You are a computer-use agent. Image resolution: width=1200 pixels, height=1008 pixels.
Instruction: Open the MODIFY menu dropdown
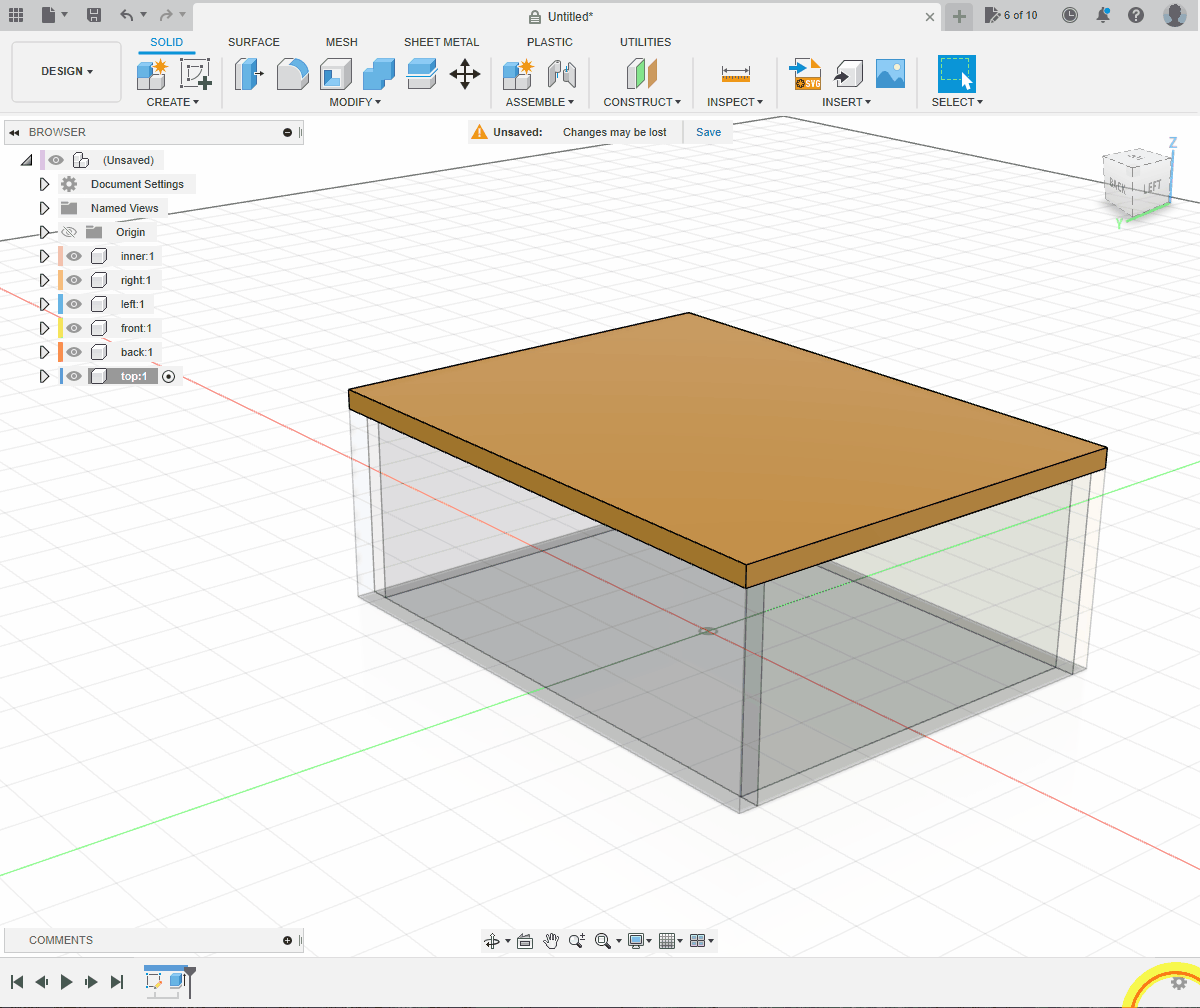[355, 102]
